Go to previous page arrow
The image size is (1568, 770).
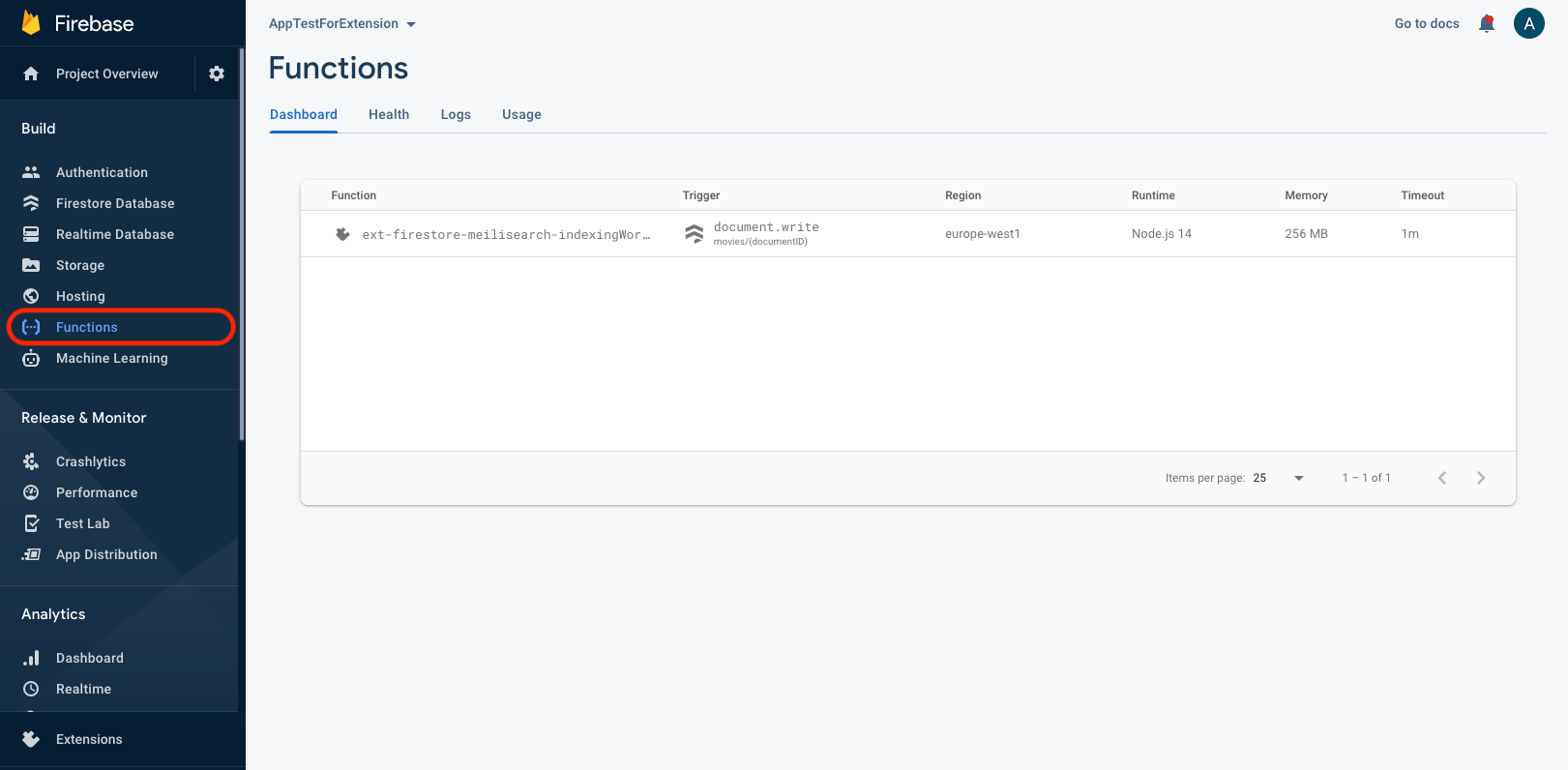point(1442,478)
